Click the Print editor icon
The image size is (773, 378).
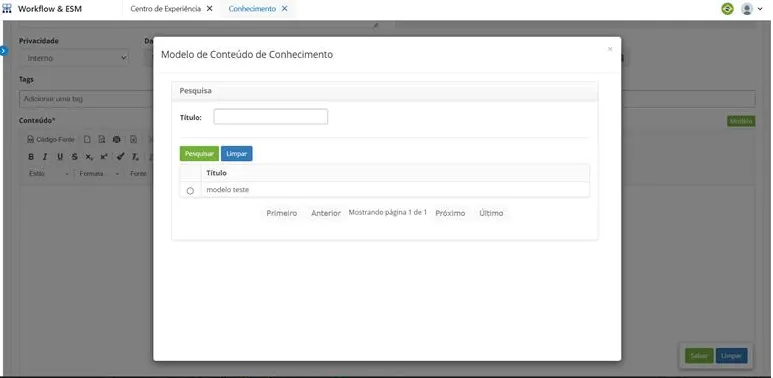click(x=117, y=139)
